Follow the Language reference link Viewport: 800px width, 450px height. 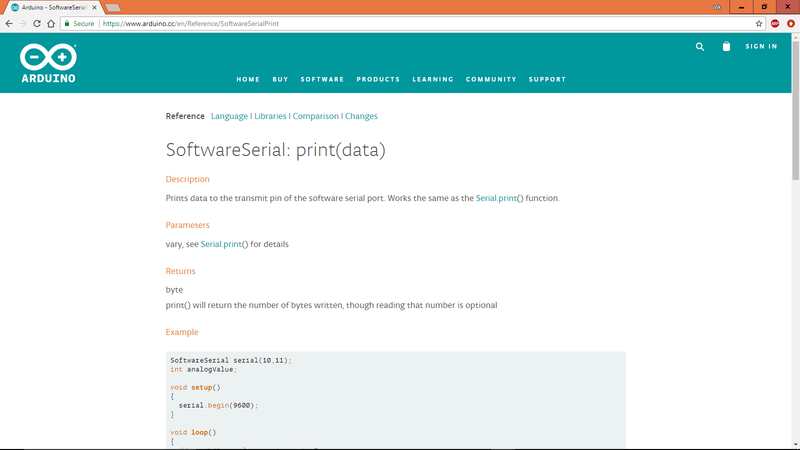tap(229, 116)
